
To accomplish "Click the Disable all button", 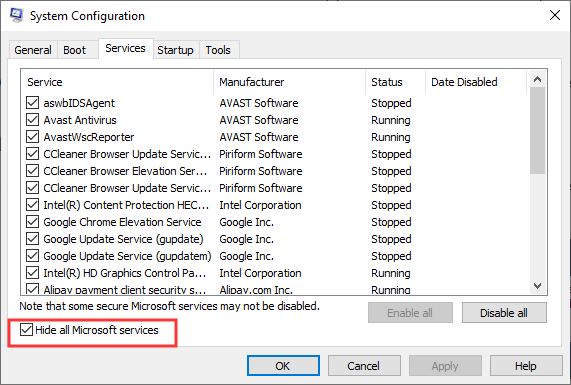I will [504, 313].
